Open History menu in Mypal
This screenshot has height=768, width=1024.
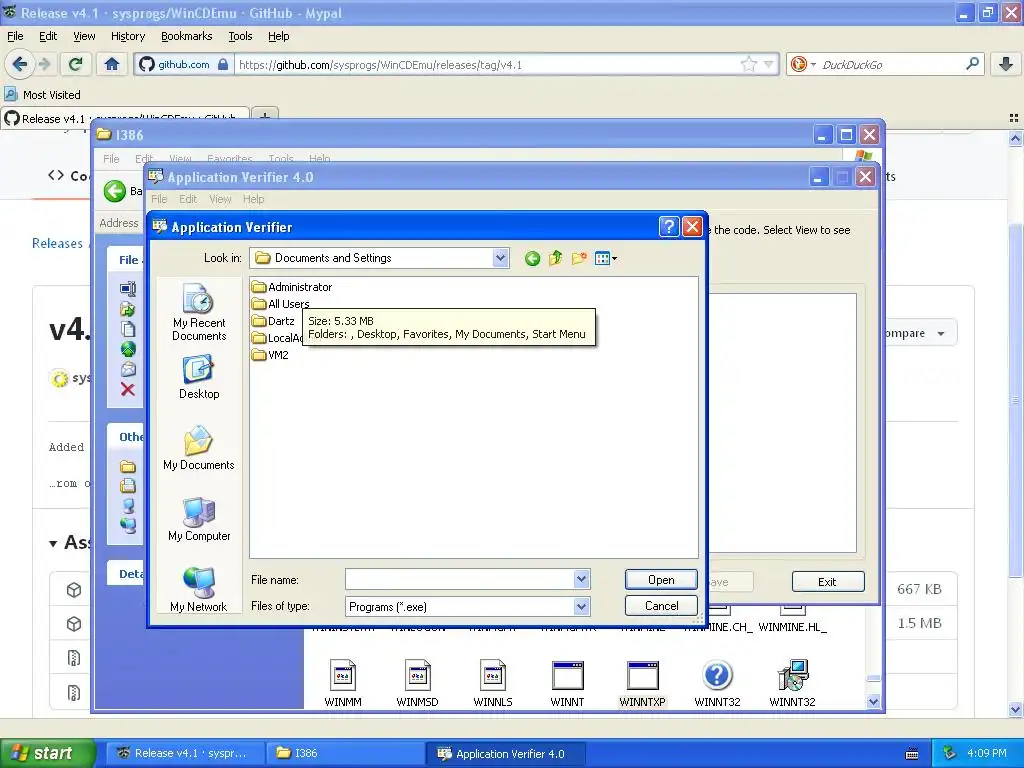127,36
